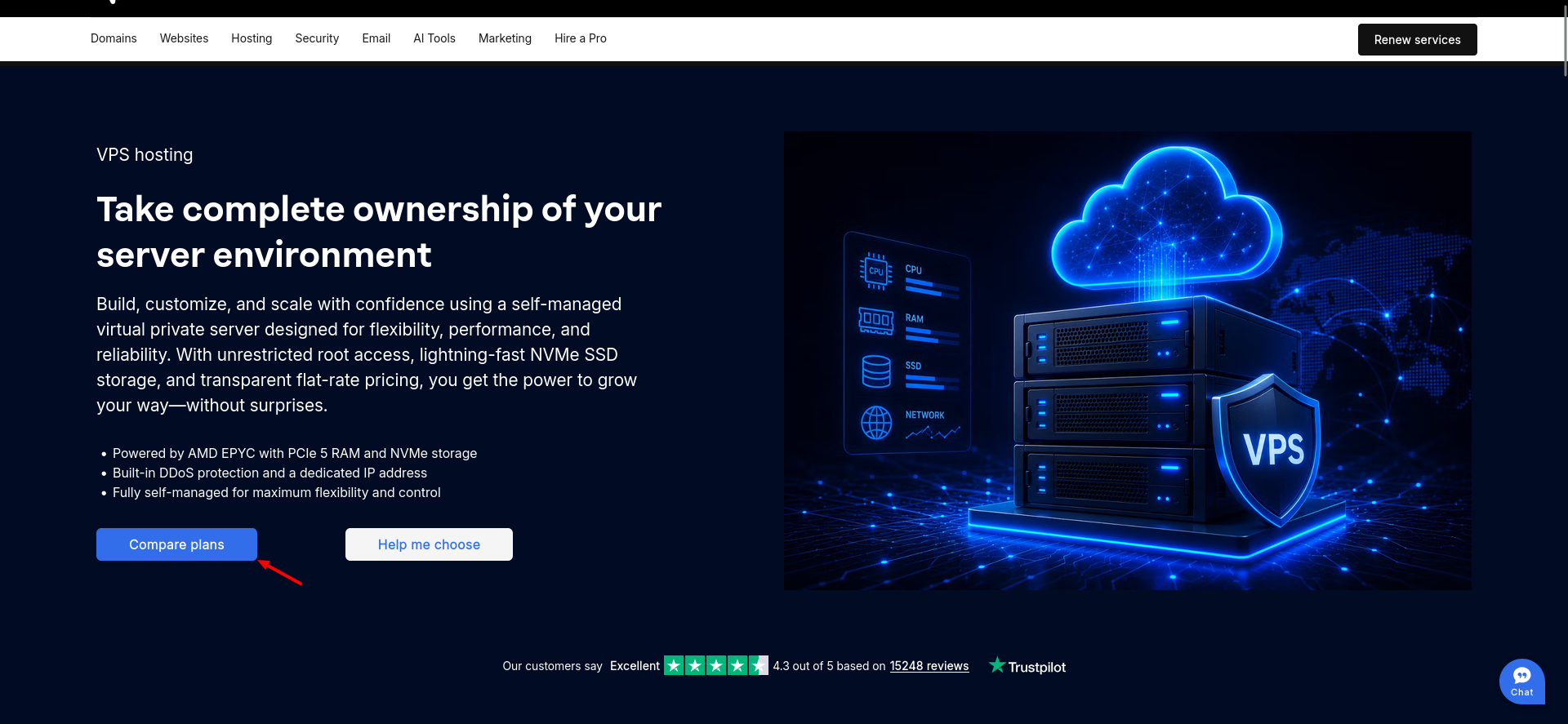Open the Chat bubble icon

[1521, 682]
